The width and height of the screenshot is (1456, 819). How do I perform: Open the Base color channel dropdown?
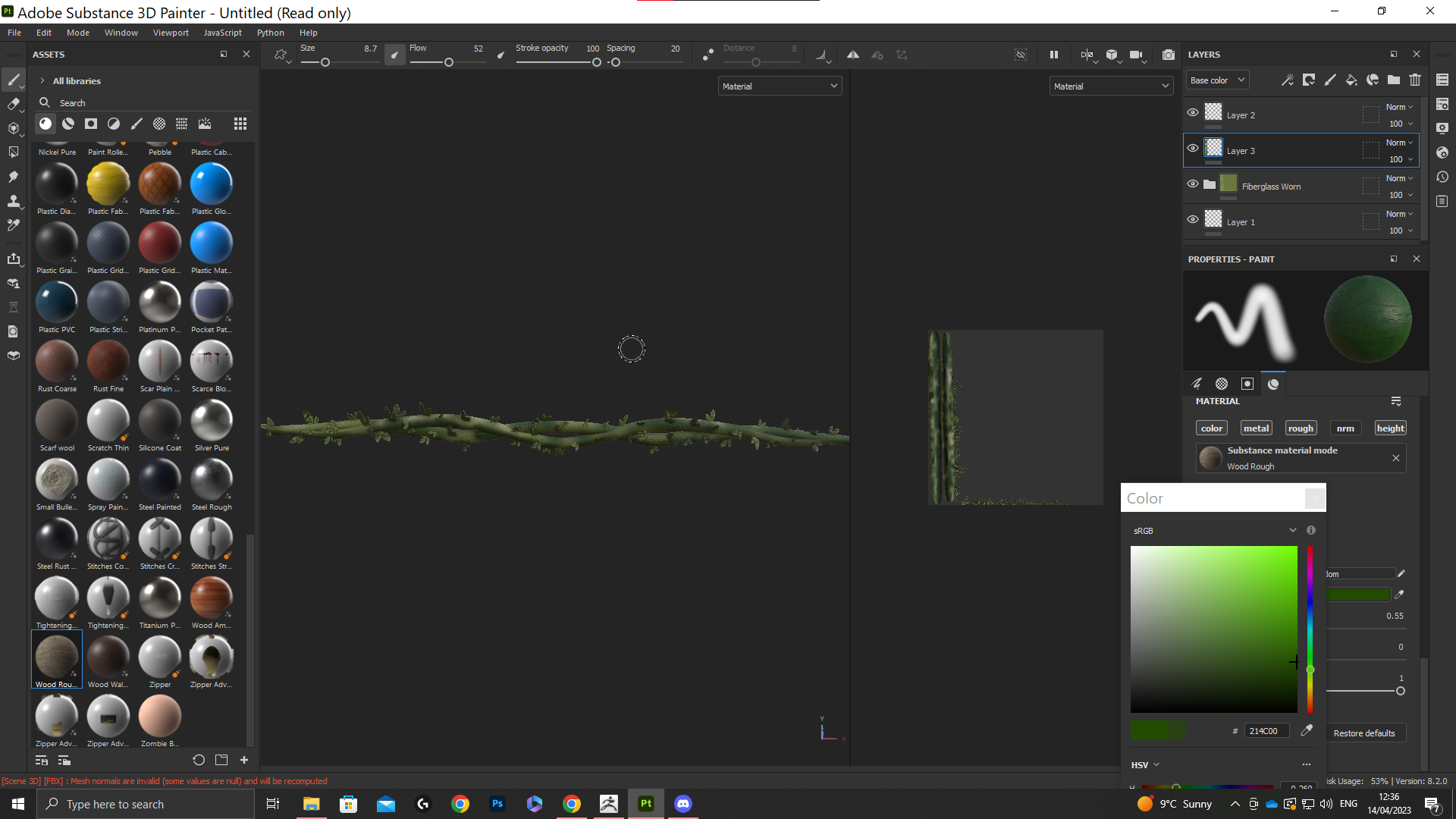1217,80
